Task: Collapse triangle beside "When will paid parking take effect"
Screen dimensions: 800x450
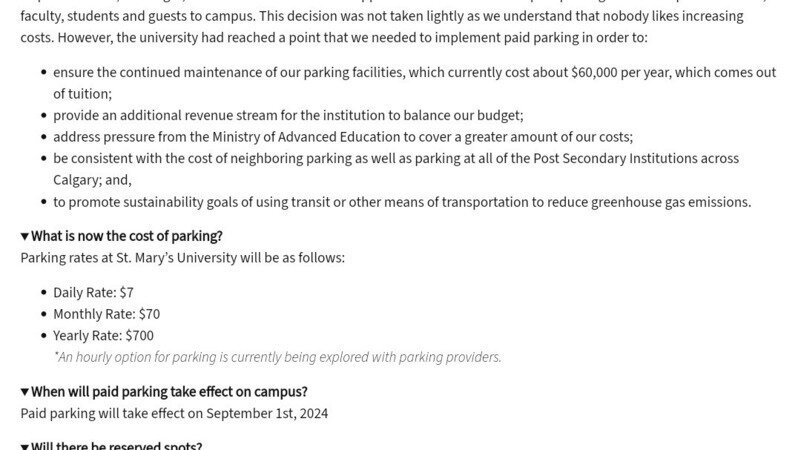Action: tap(25, 392)
